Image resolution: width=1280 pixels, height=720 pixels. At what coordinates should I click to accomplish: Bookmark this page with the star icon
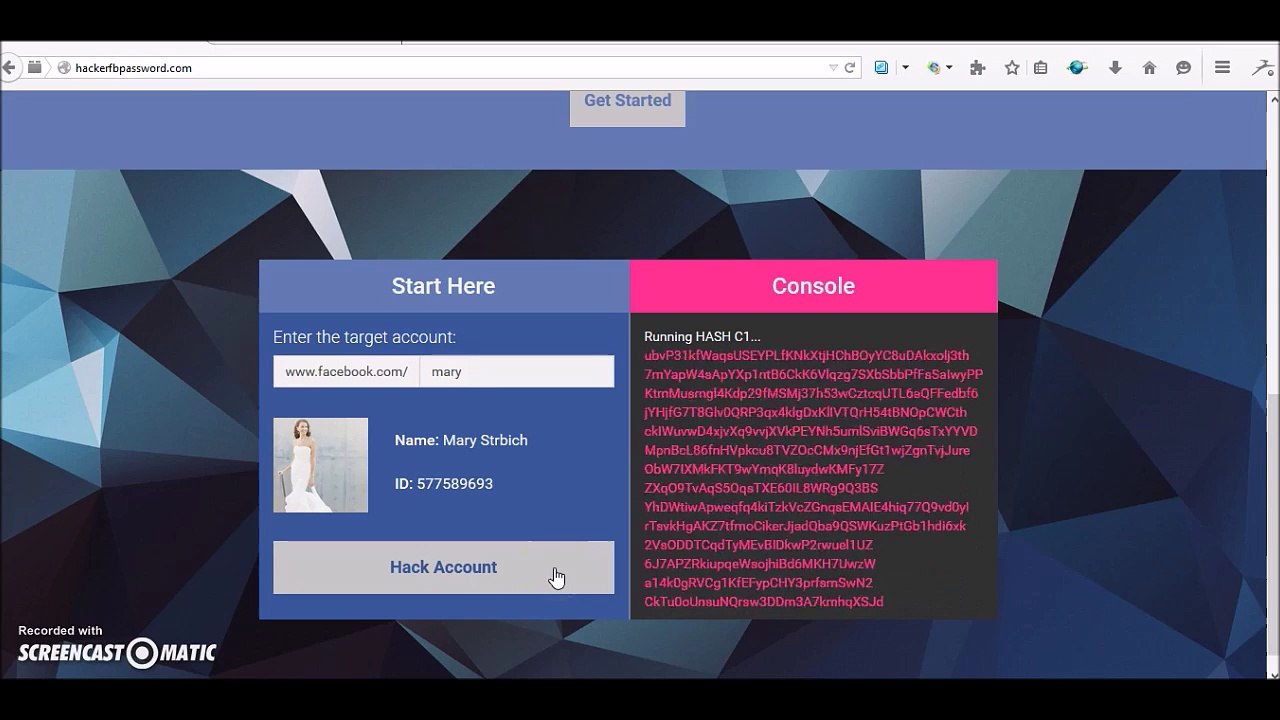tap(1012, 68)
